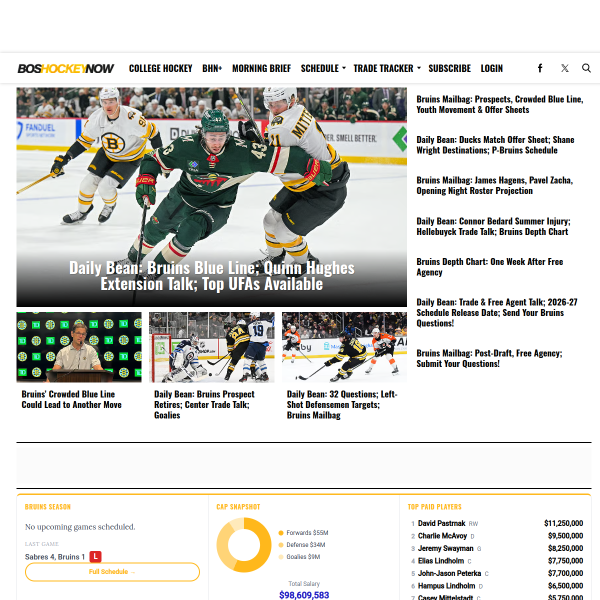The height and width of the screenshot is (600, 600).
Task: Read Bruins' Crowded Blue Line article
Action: click(x=72, y=399)
